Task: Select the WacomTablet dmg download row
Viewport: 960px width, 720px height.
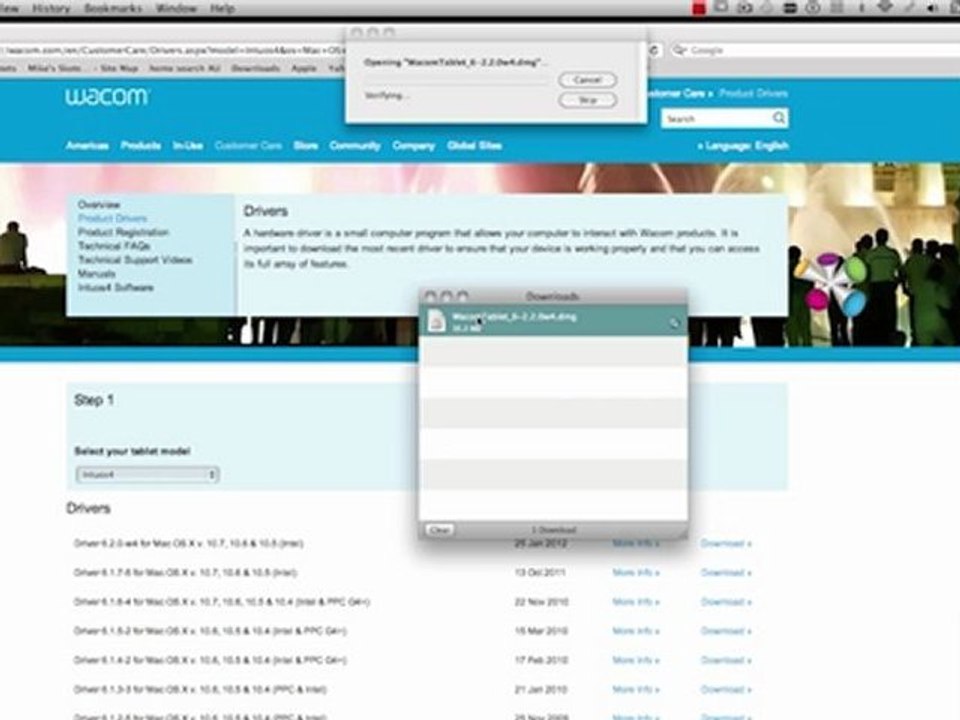Action: [553, 321]
